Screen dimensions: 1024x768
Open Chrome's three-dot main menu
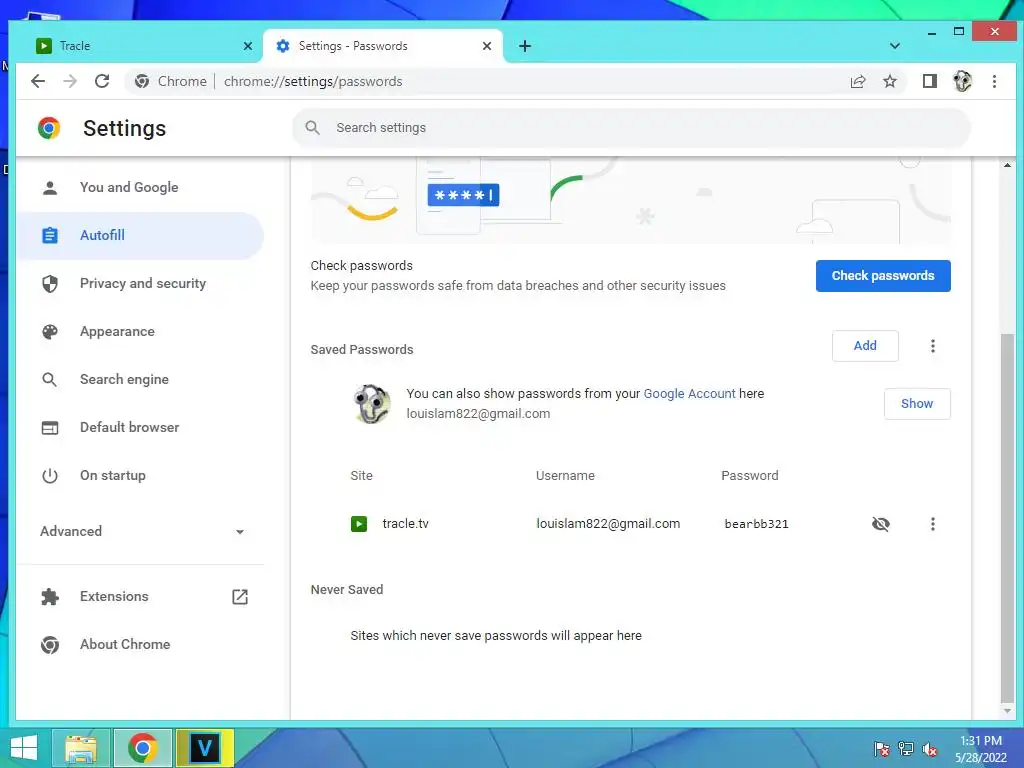pos(994,81)
